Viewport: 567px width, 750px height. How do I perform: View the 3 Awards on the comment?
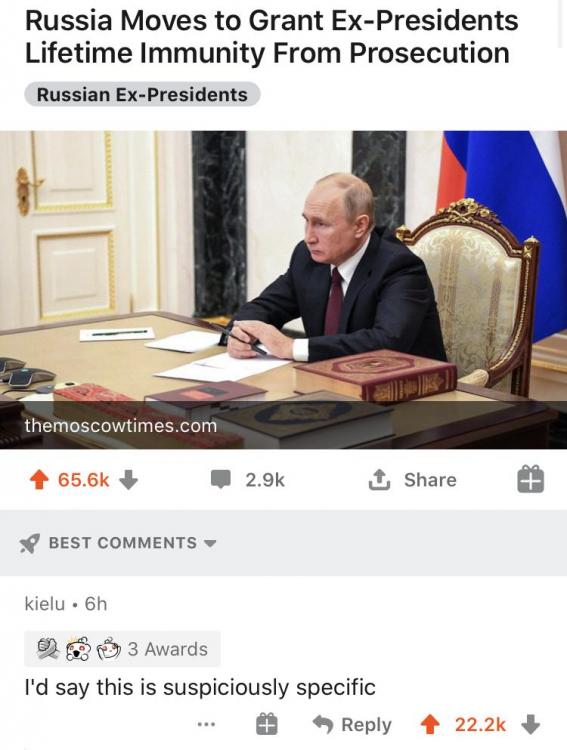[x=122, y=649]
